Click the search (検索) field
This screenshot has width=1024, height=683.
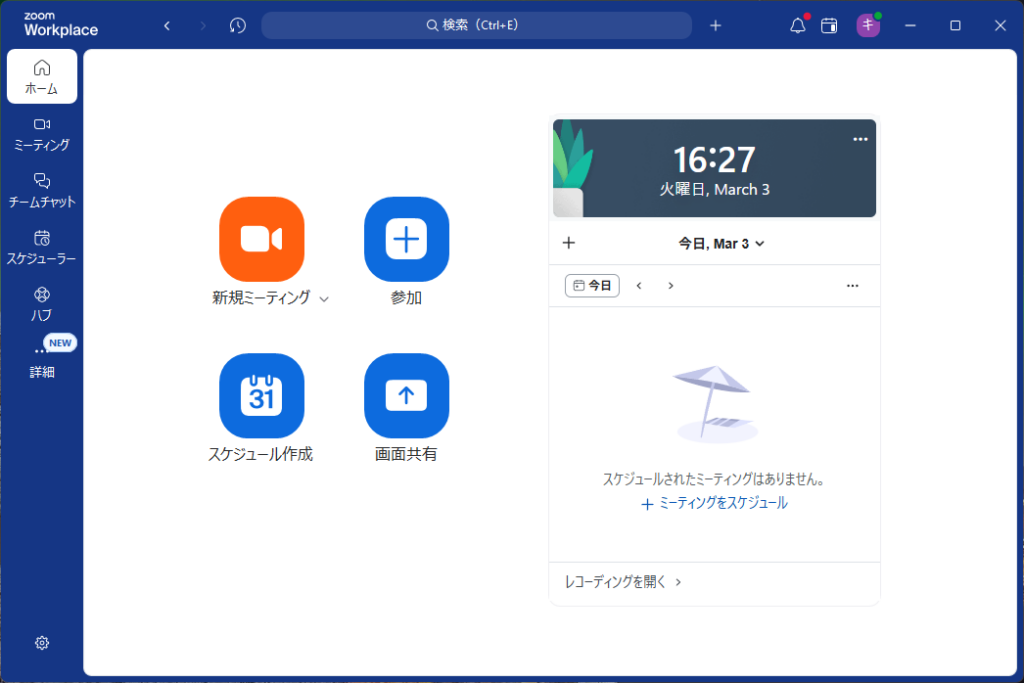point(476,26)
